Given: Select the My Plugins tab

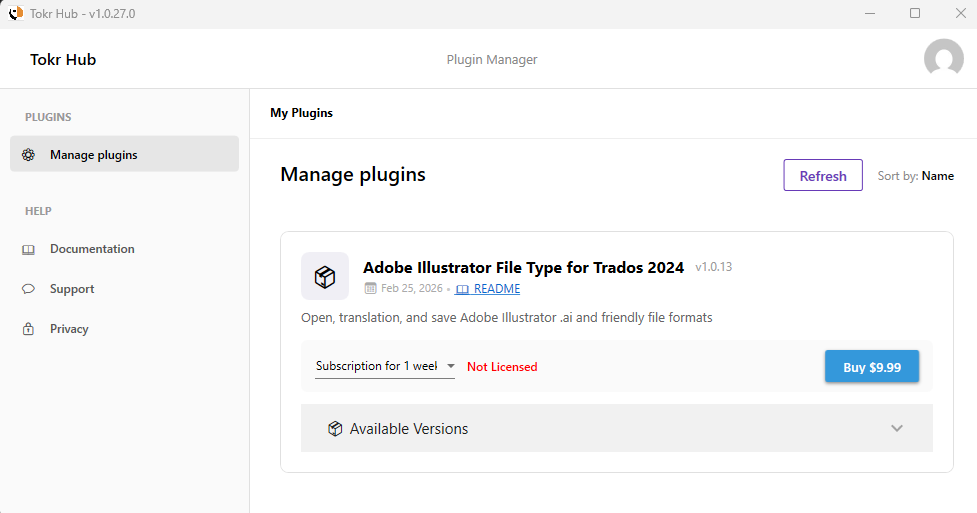Looking at the screenshot, I should tap(302, 113).
